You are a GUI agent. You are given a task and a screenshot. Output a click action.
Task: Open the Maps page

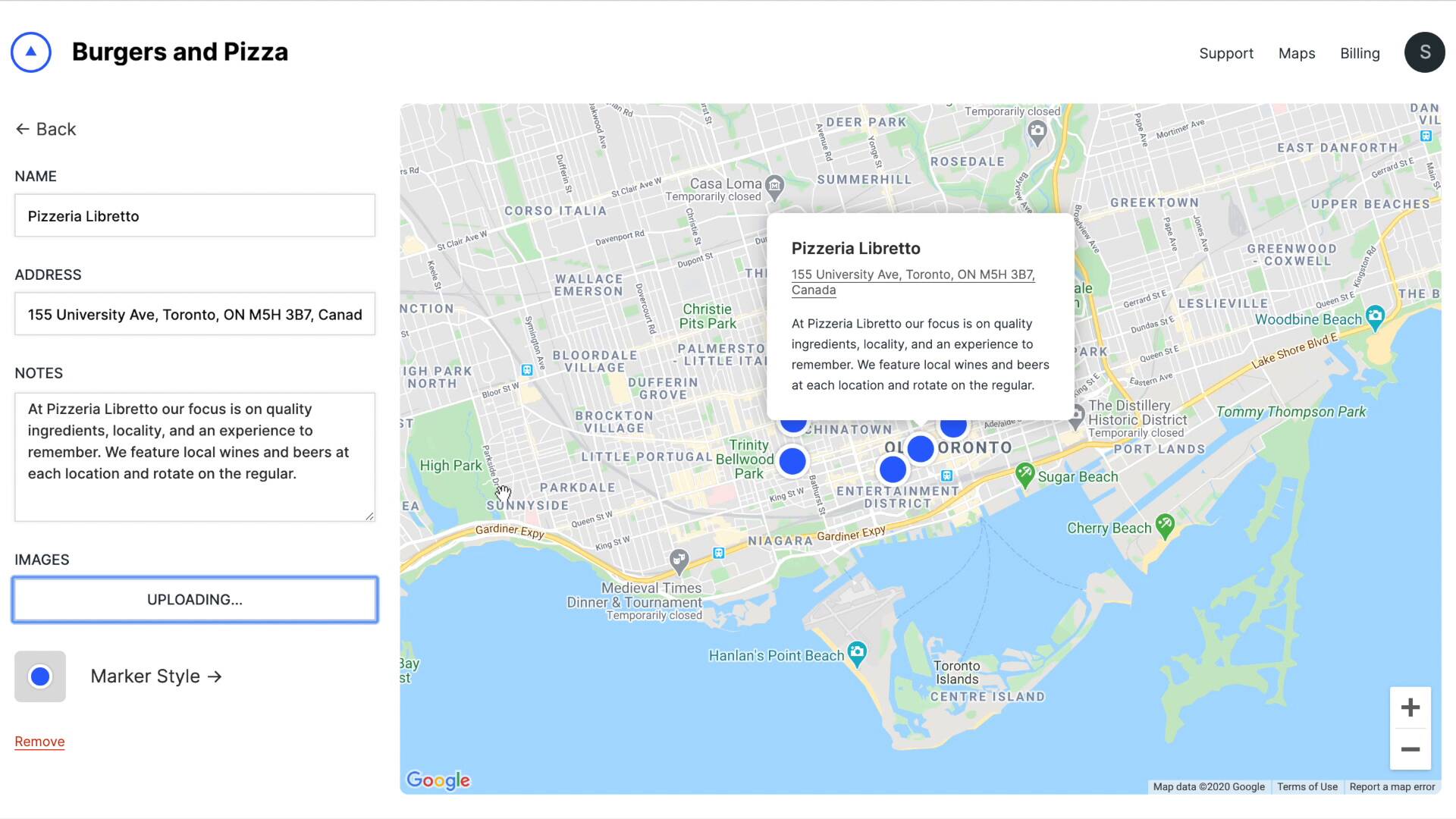(1296, 53)
